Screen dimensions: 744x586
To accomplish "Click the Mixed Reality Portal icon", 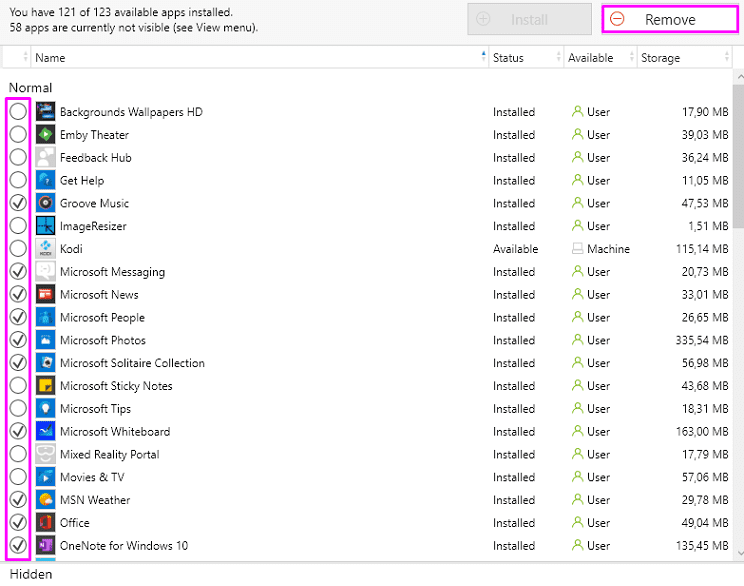I will click(46, 454).
